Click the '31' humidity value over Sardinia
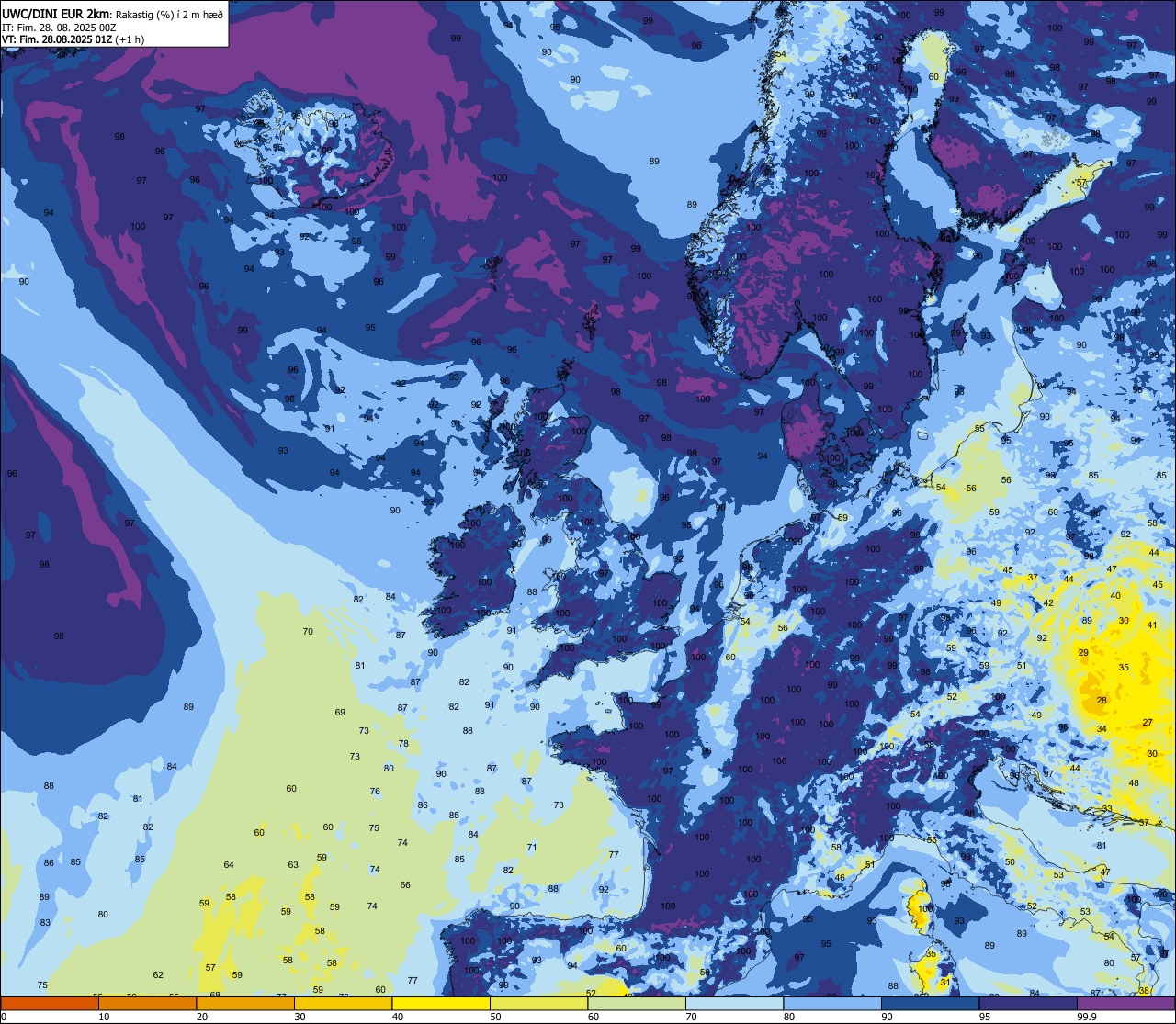This screenshot has width=1176, height=1024. click(945, 983)
